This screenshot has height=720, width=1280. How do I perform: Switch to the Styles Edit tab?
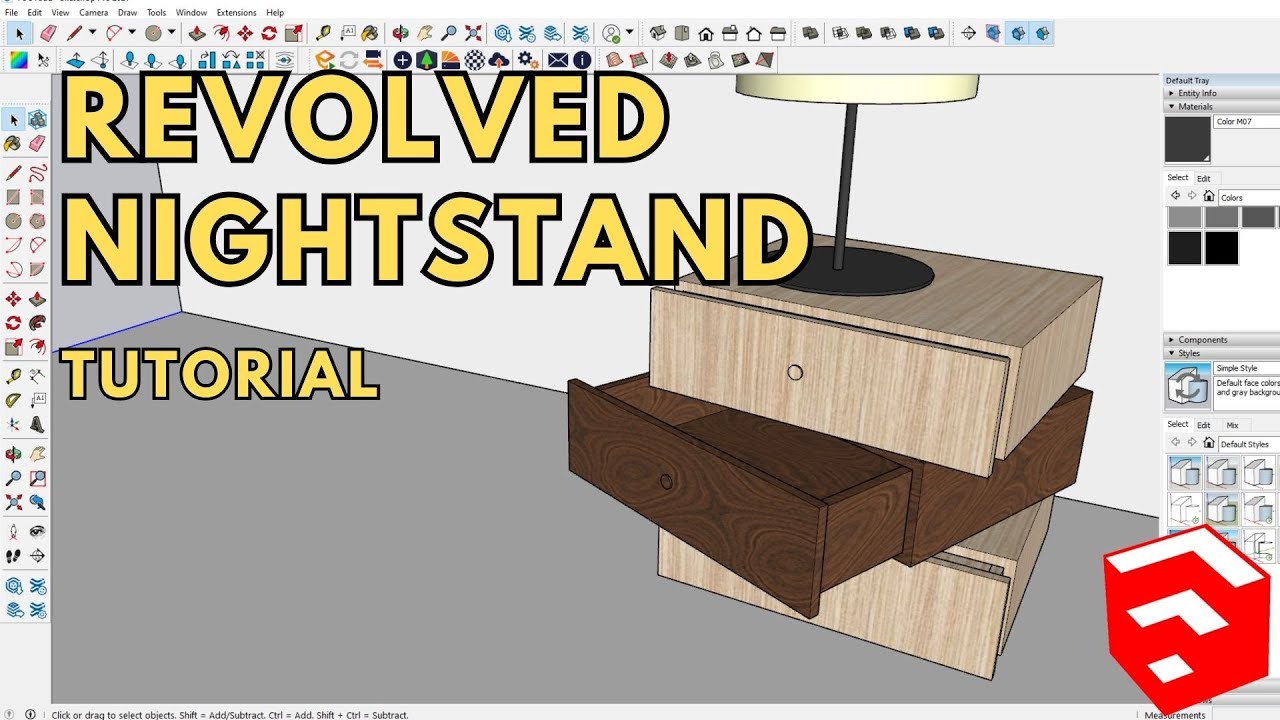[x=1204, y=425]
